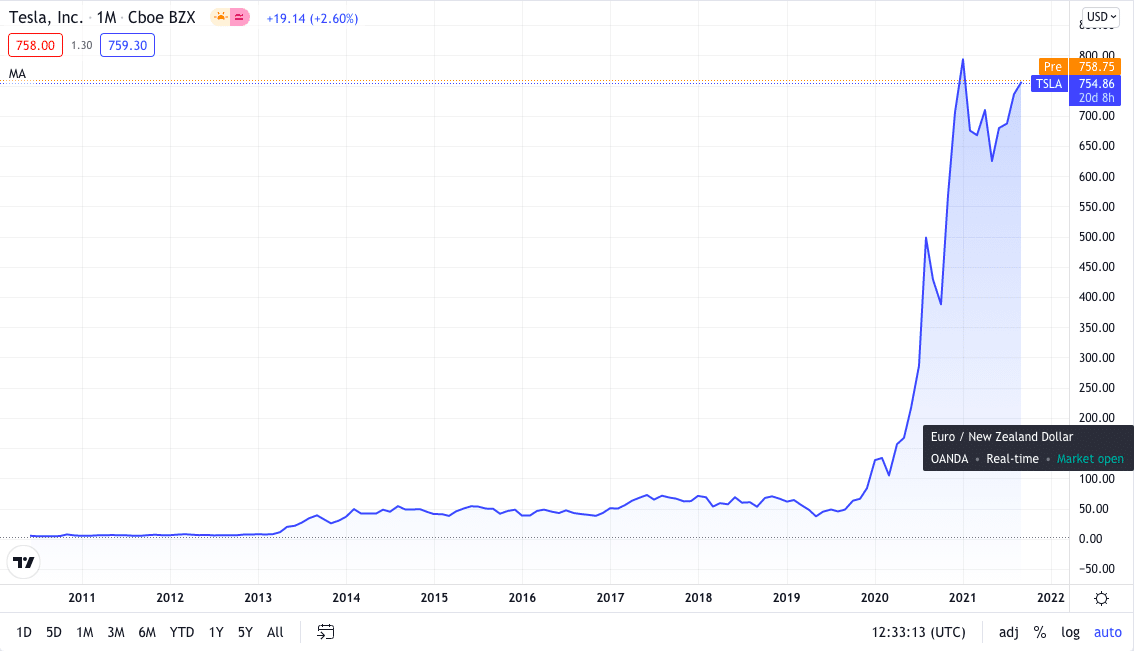Screen dimensions: 1134x651
Task: Select the 5Y time range
Action: [245, 632]
